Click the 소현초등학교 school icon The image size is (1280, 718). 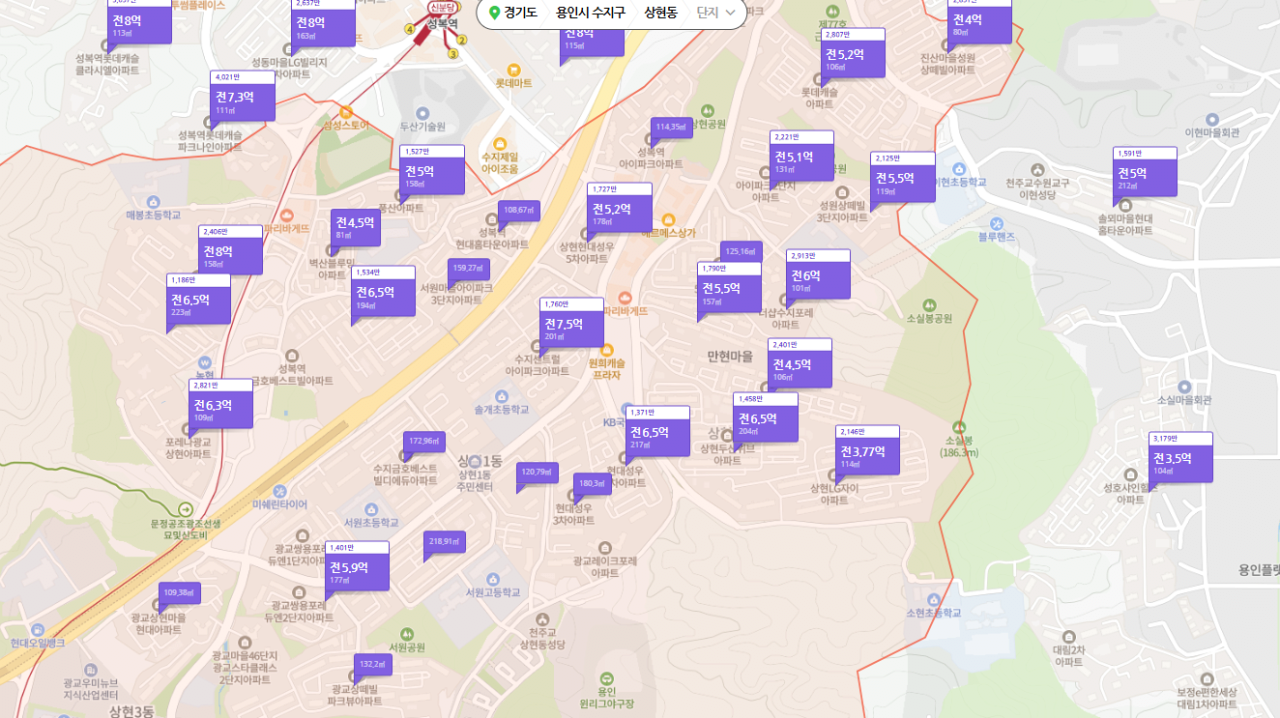932,599
